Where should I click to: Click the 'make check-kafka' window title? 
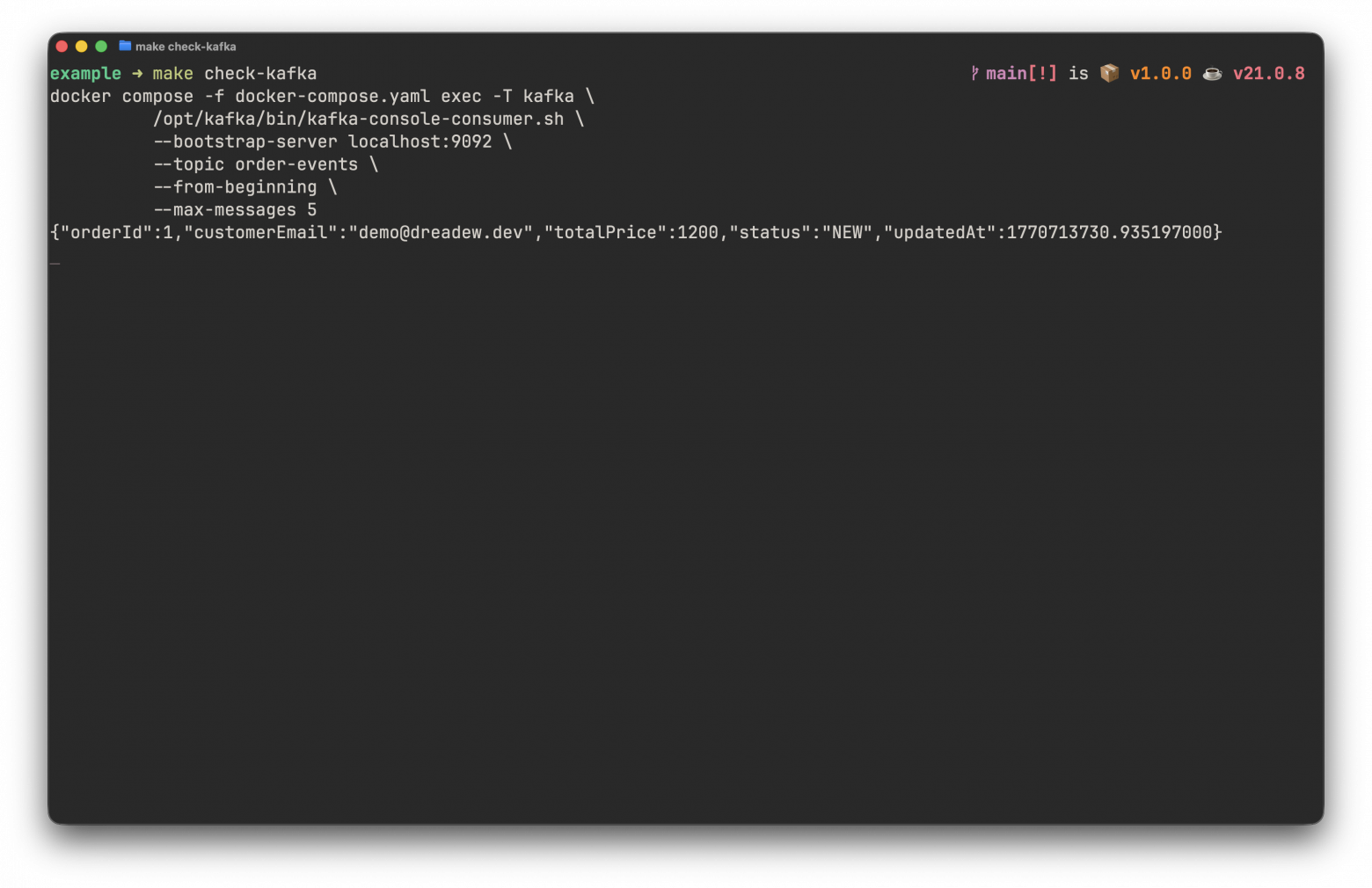tap(186, 47)
